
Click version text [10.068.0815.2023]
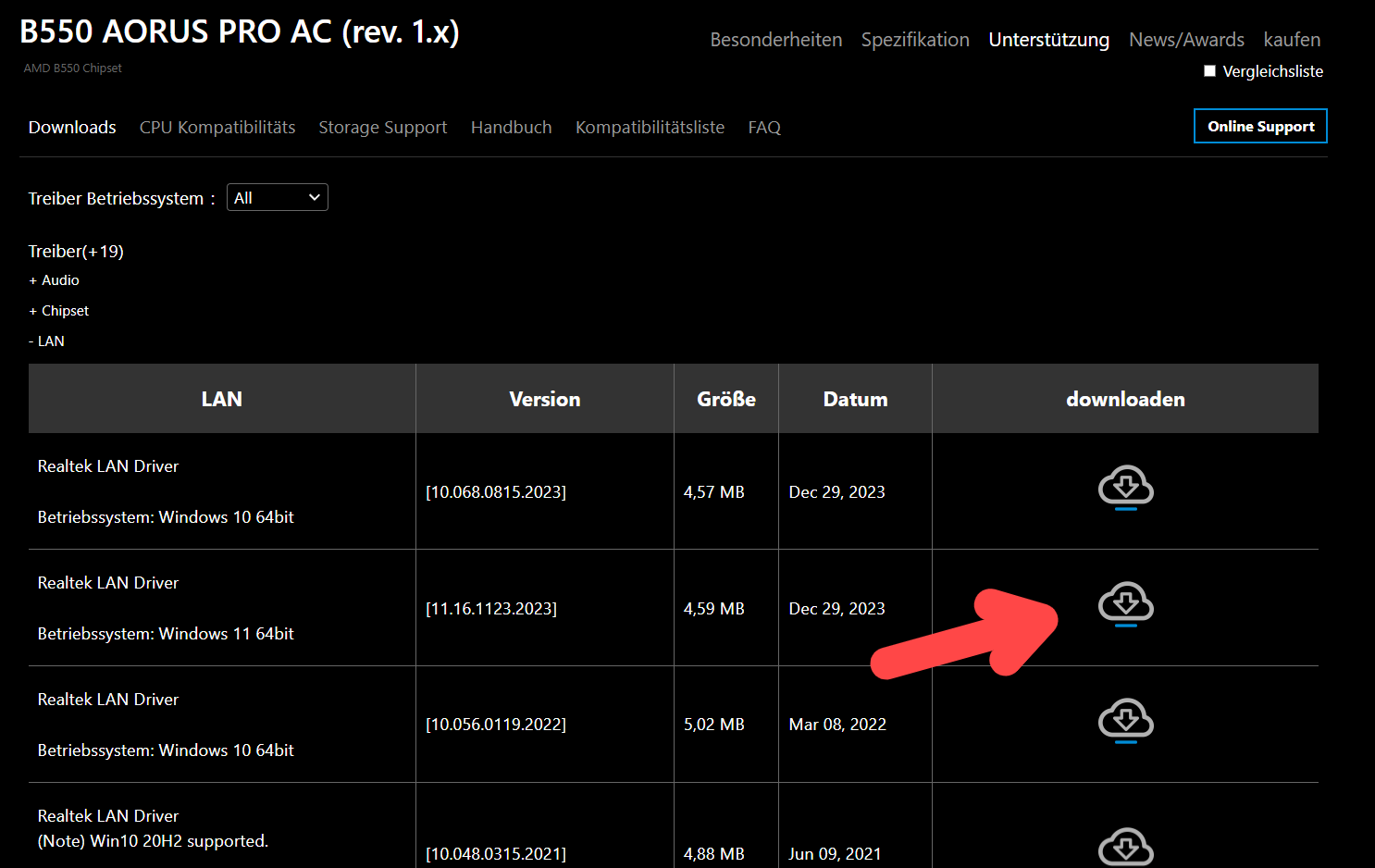496,492
